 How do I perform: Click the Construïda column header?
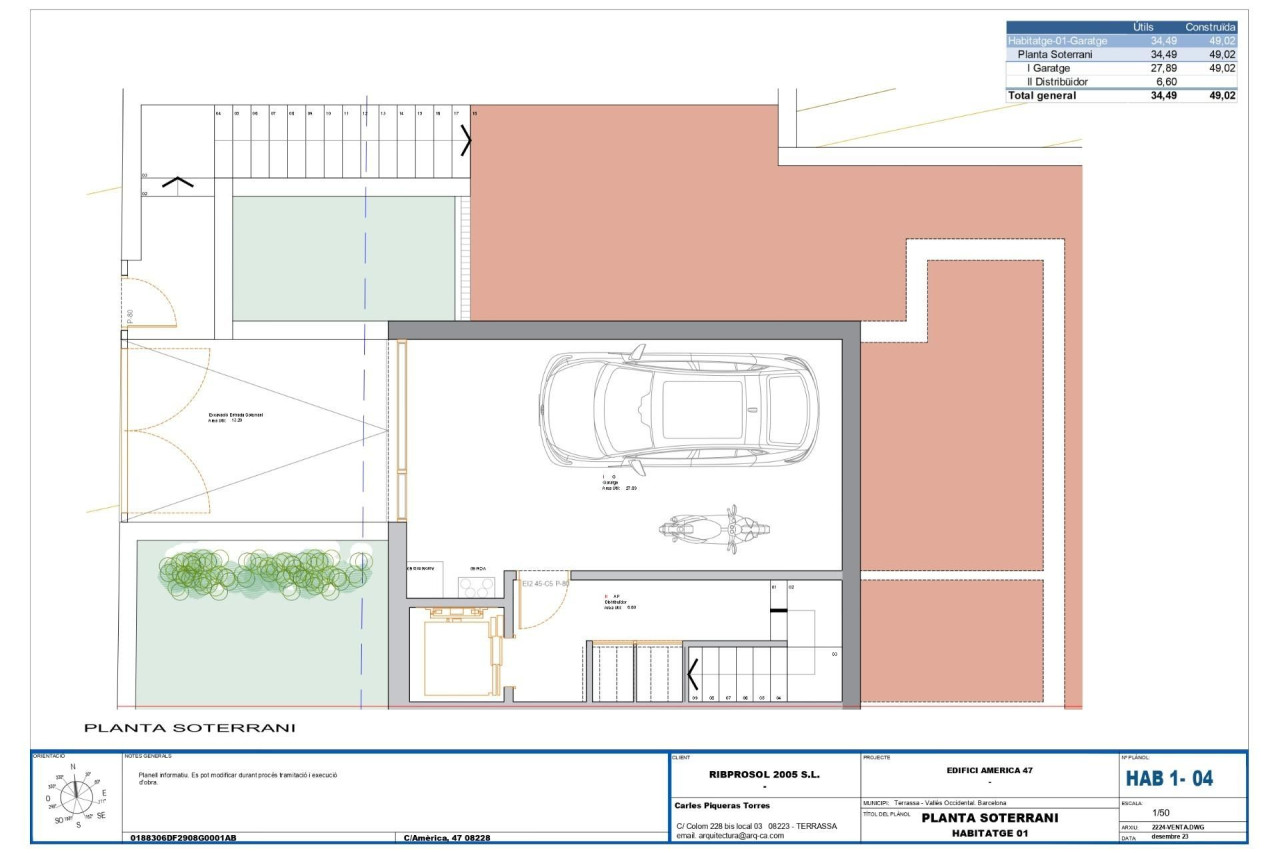pos(1210,27)
